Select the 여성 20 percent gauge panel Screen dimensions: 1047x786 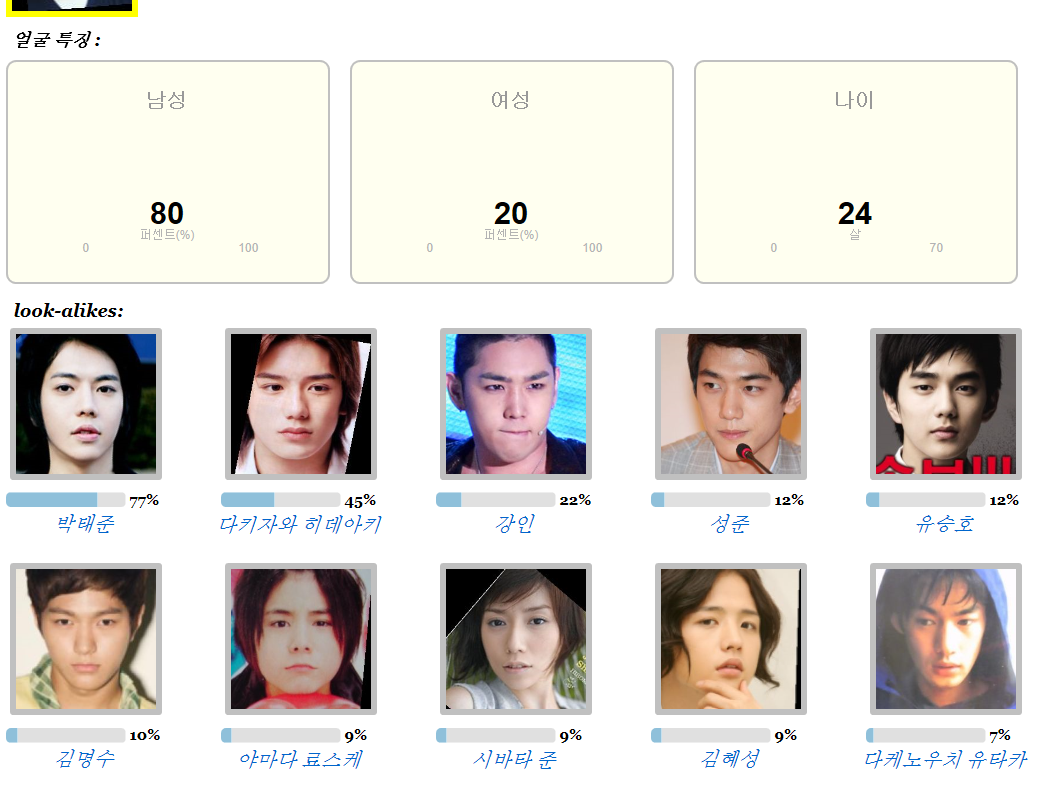coord(511,172)
